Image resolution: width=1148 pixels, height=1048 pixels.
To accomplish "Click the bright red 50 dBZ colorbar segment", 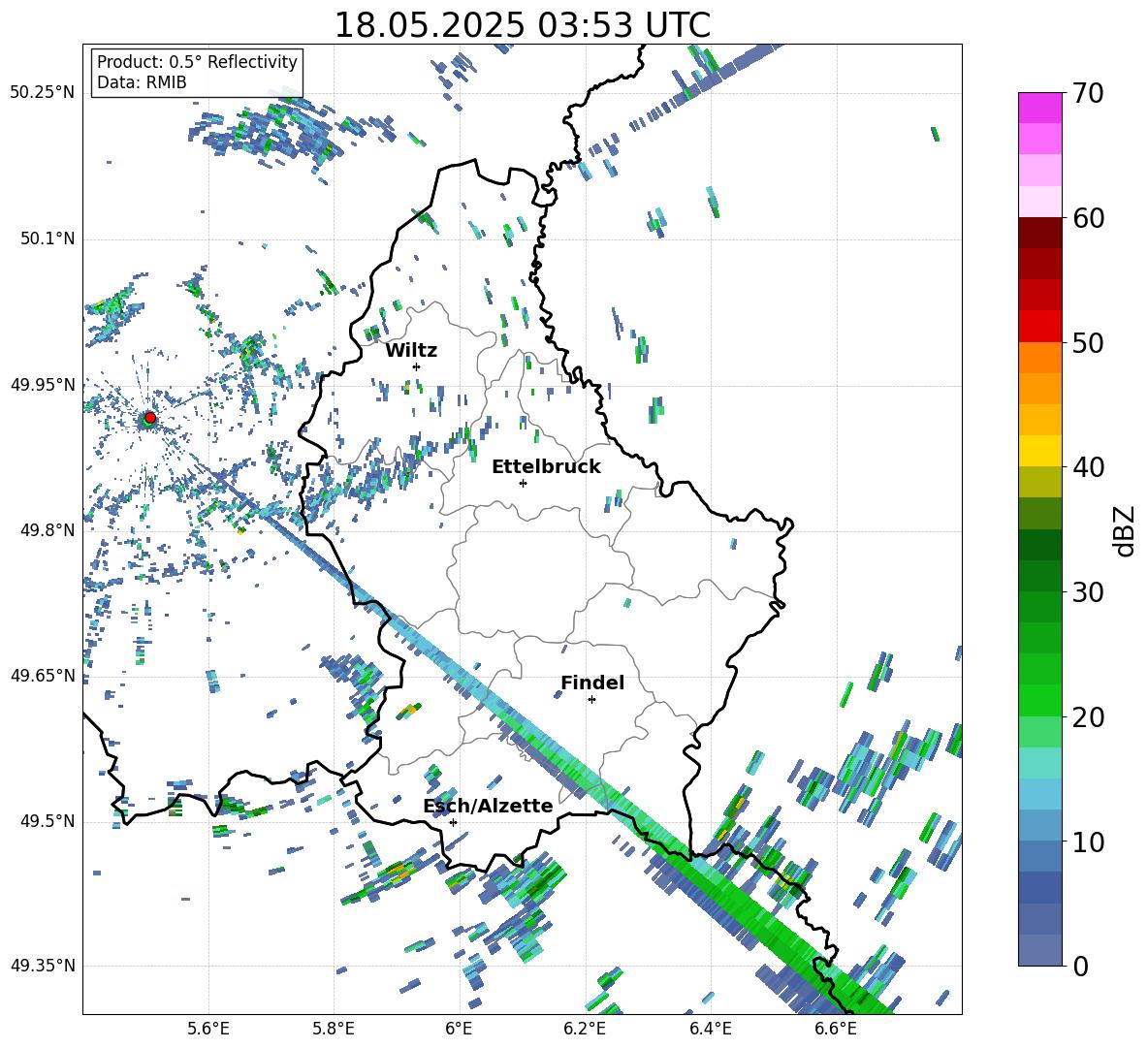I will [1039, 327].
